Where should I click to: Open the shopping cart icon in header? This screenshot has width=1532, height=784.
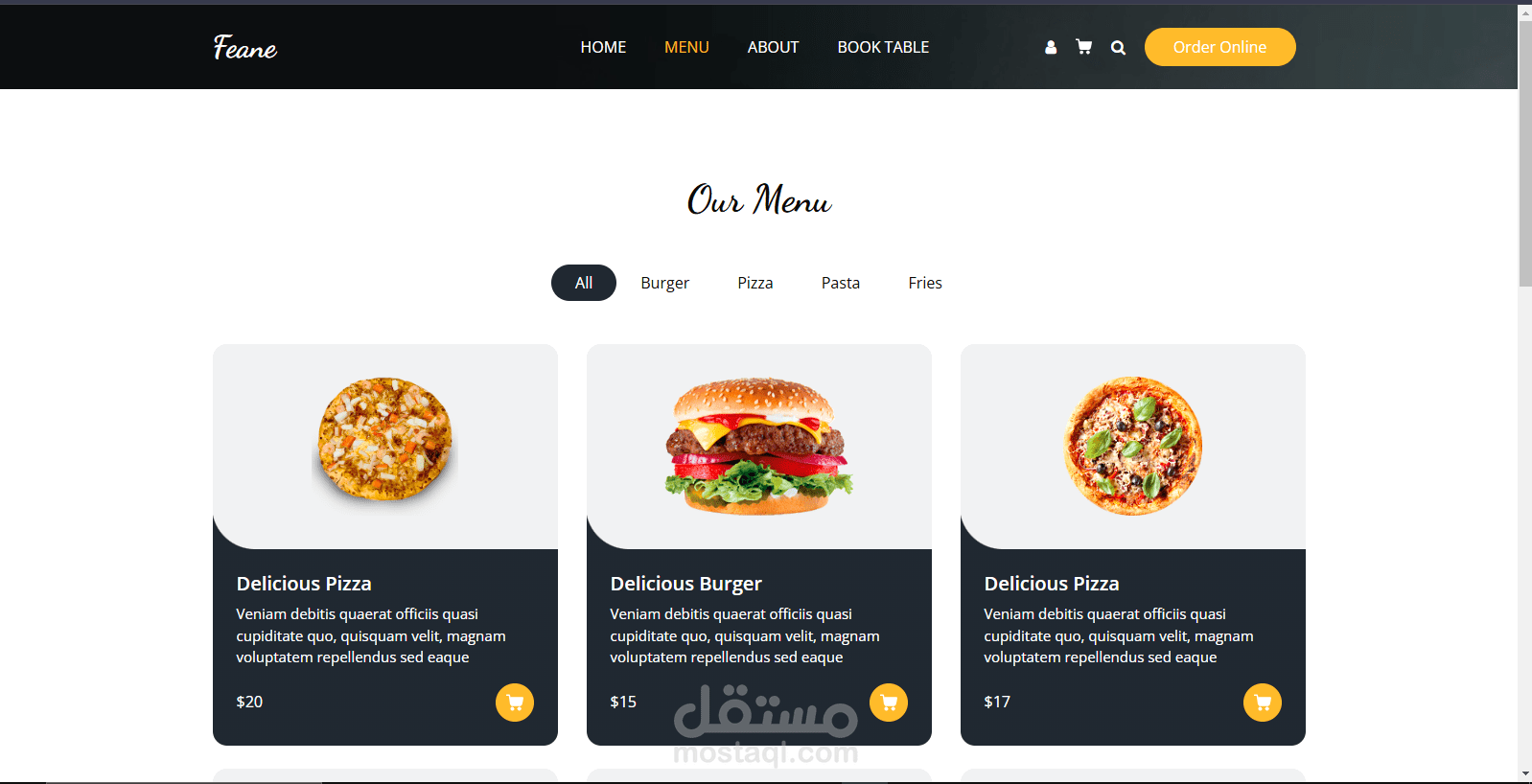[x=1084, y=47]
